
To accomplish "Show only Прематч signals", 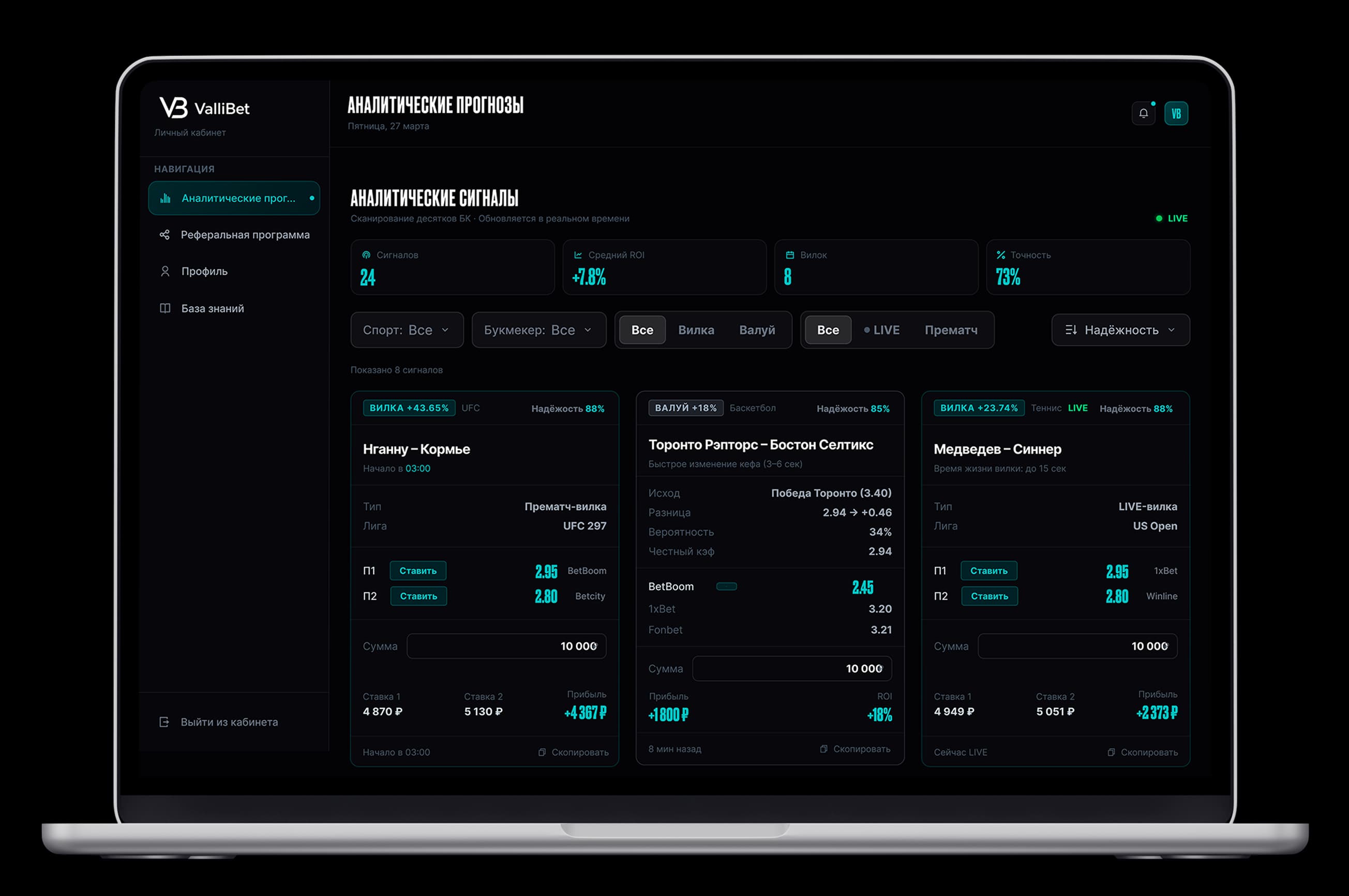I will coord(951,330).
